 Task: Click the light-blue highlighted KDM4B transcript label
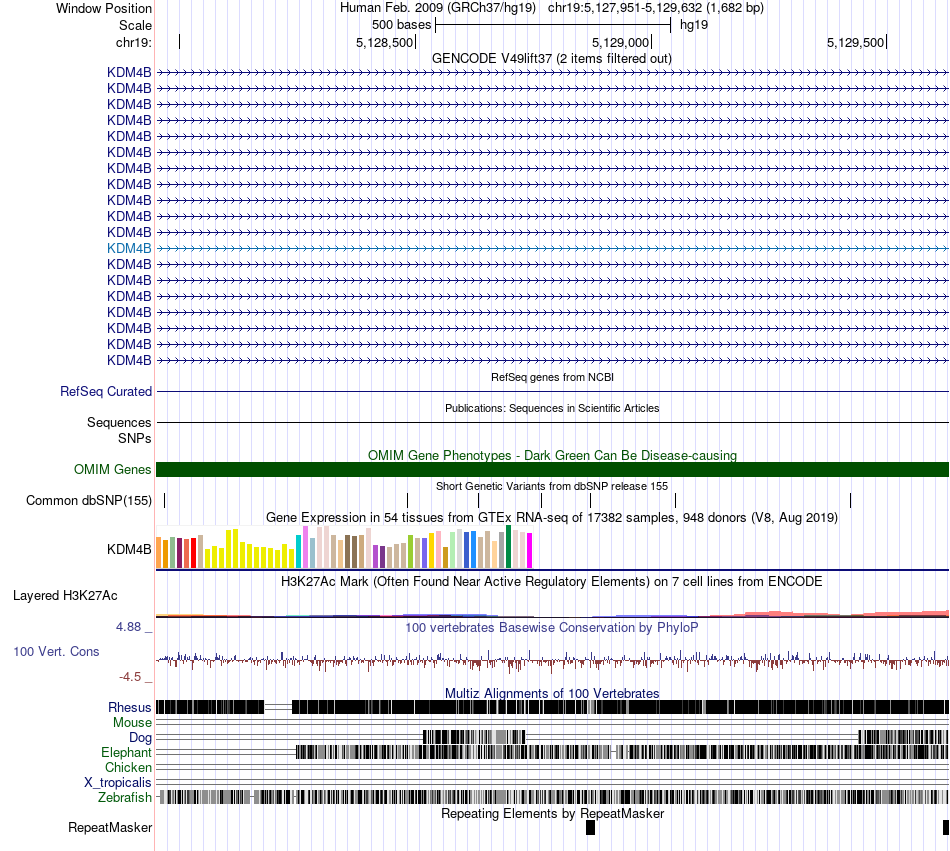[129, 248]
